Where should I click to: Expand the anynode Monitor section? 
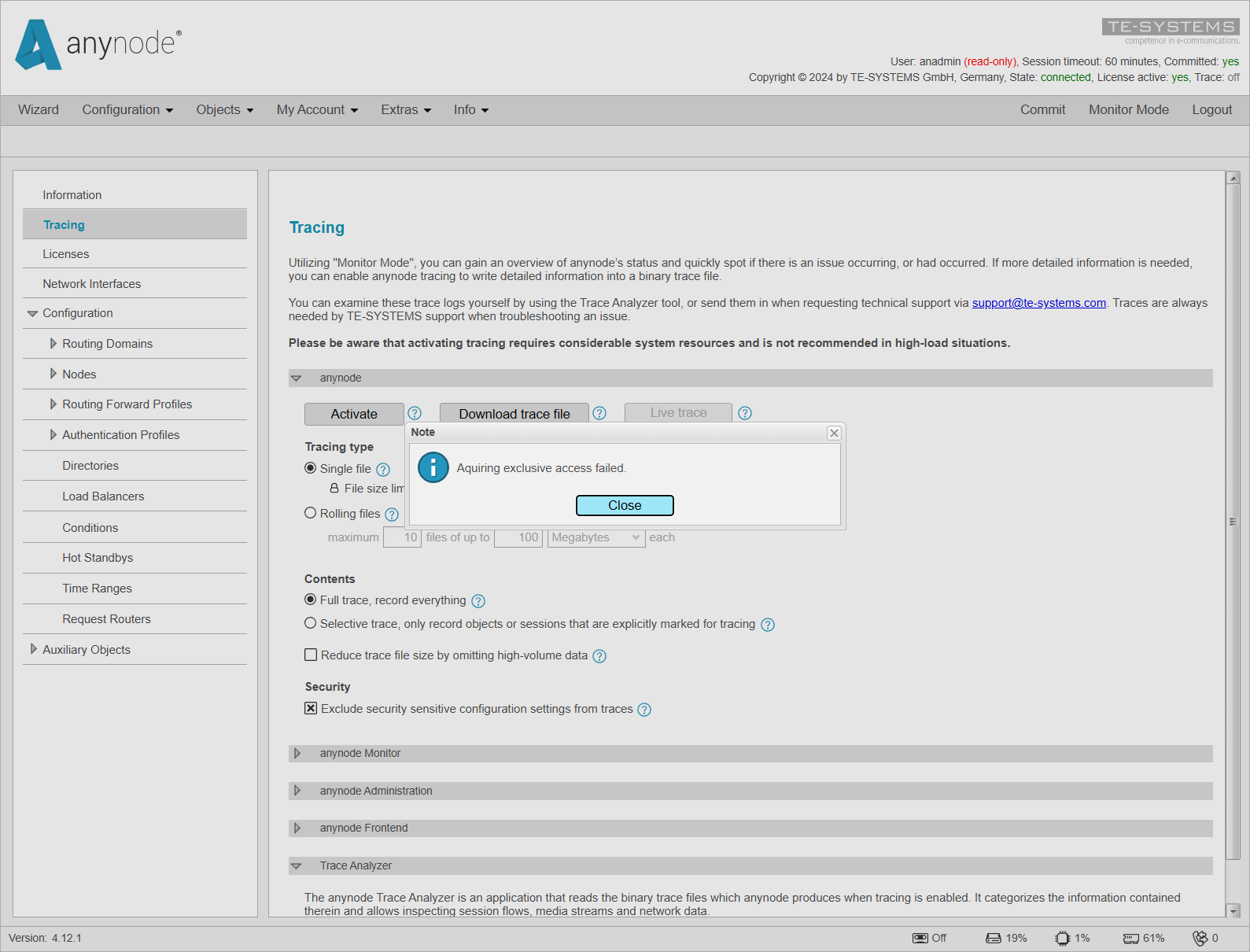tap(297, 753)
